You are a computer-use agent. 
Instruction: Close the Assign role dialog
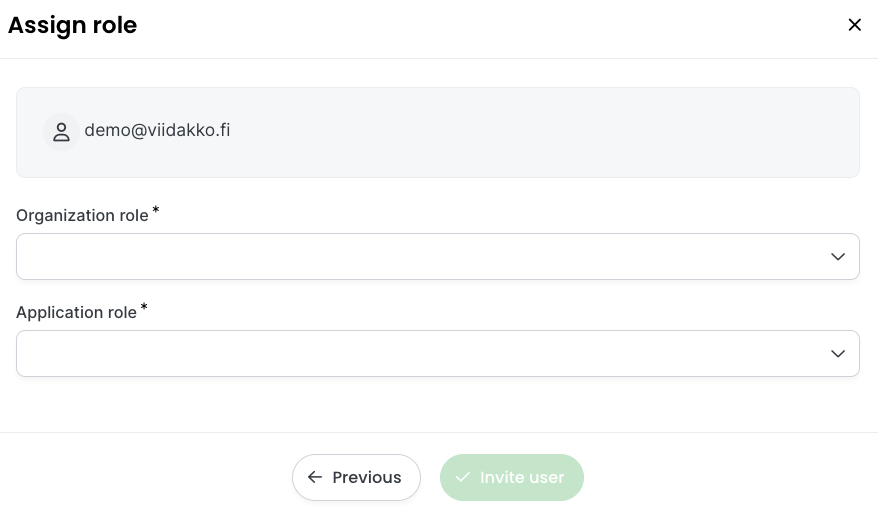854,25
